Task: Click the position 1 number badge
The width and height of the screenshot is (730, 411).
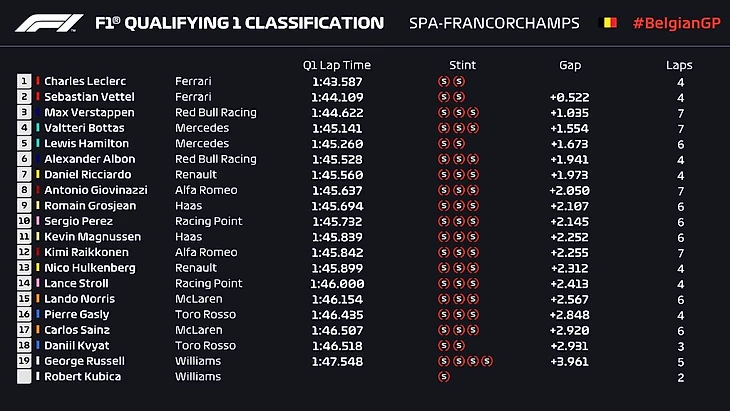Action: point(24,81)
